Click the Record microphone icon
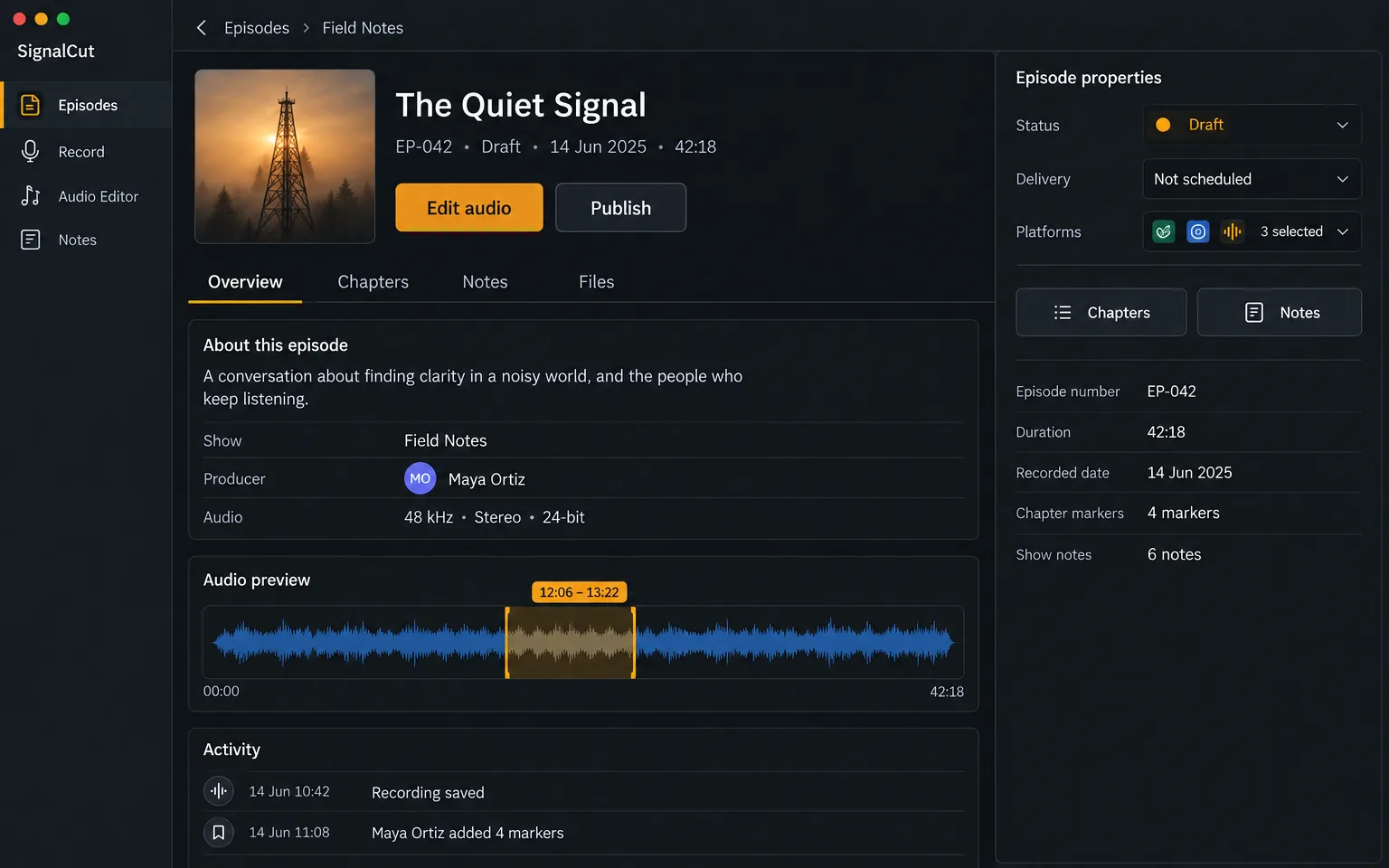Viewport: 1389px width, 868px height. coord(31,152)
